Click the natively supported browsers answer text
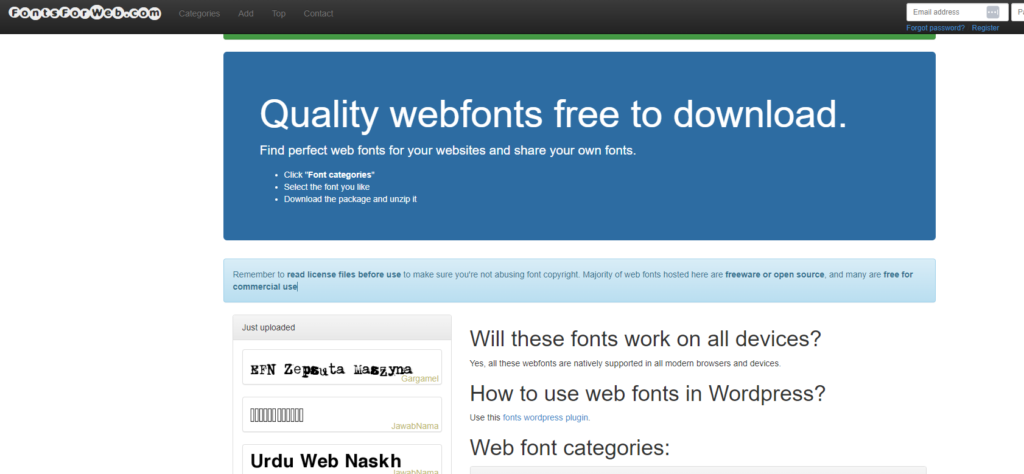This screenshot has height=474, width=1024. [x=625, y=363]
